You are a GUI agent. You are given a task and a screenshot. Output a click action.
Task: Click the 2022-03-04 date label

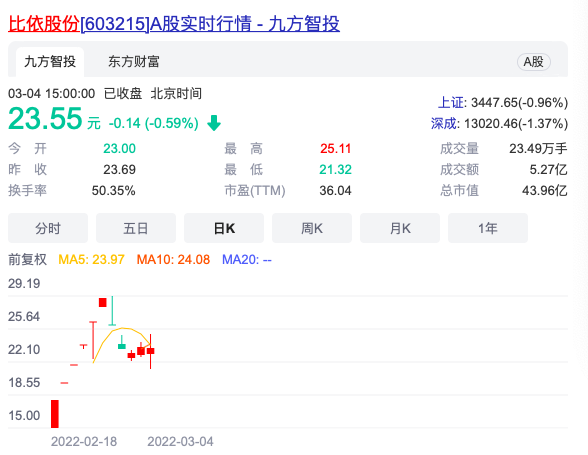click(x=180, y=441)
